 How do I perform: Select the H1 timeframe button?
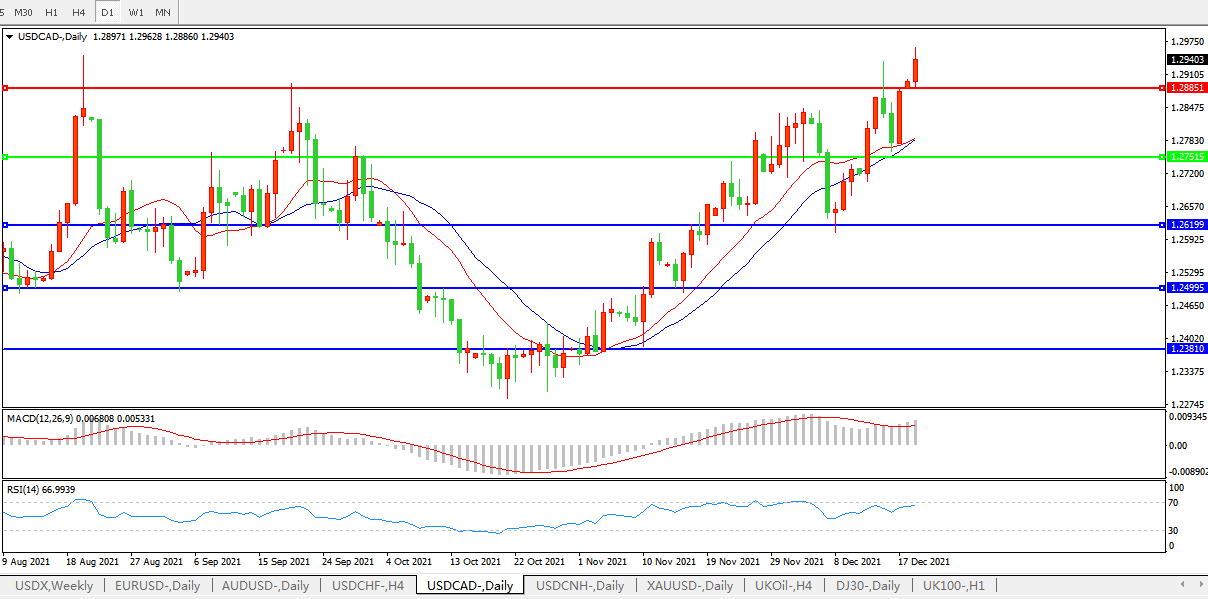pyautogui.click(x=51, y=12)
